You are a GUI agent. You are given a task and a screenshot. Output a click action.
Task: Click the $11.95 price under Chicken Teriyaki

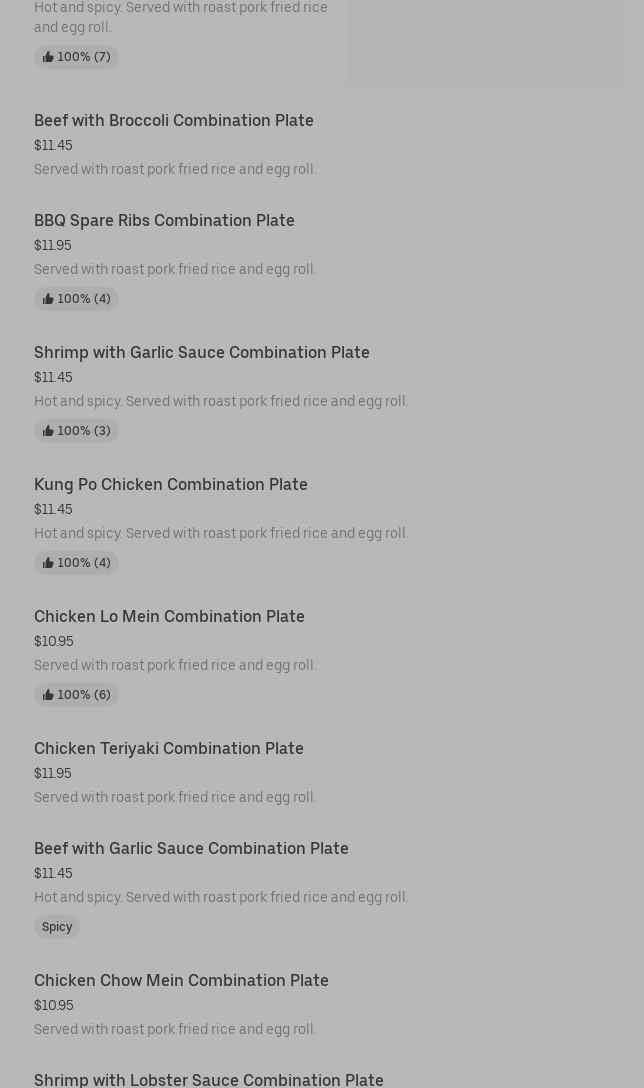tap(53, 773)
